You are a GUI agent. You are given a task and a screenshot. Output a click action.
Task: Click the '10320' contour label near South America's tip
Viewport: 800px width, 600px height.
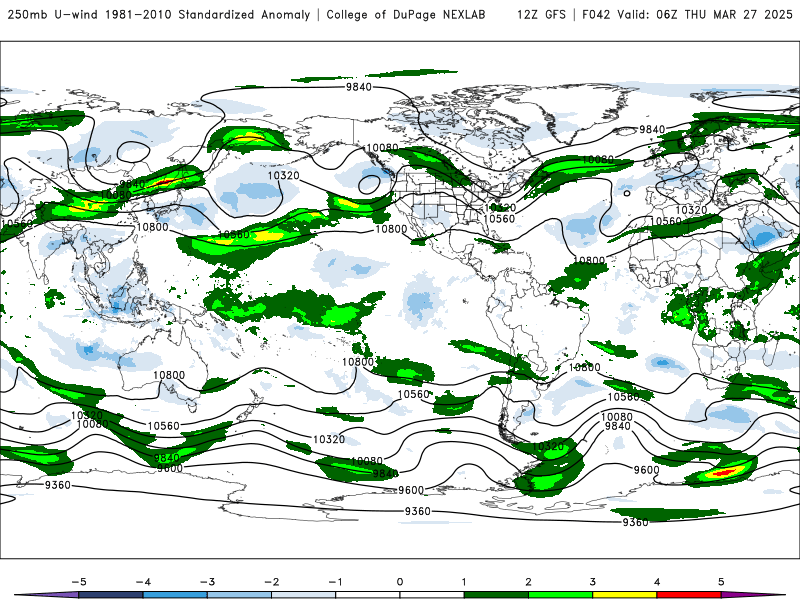[x=548, y=446]
